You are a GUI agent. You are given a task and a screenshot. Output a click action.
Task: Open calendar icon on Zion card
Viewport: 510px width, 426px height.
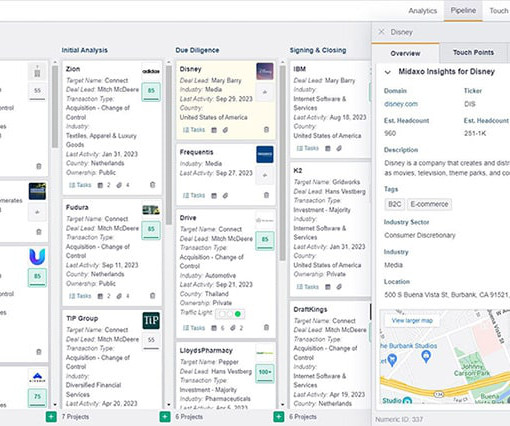click(x=100, y=185)
